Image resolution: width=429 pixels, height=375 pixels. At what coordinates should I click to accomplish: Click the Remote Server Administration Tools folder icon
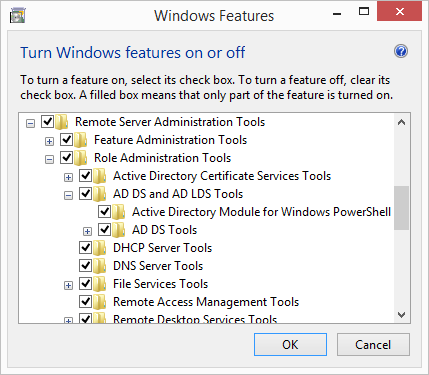point(62,122)
